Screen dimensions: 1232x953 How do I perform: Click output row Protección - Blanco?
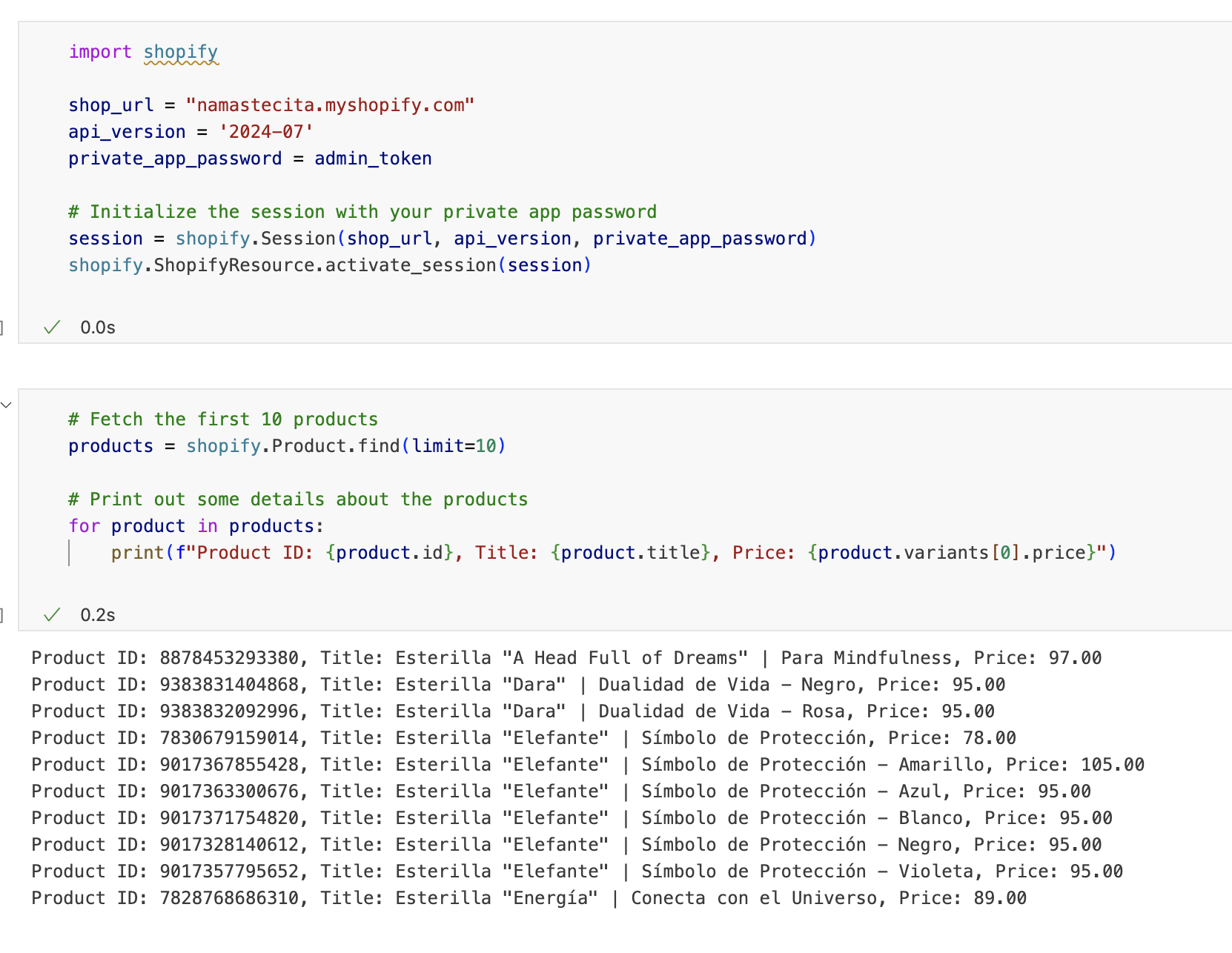coord(572,818)
